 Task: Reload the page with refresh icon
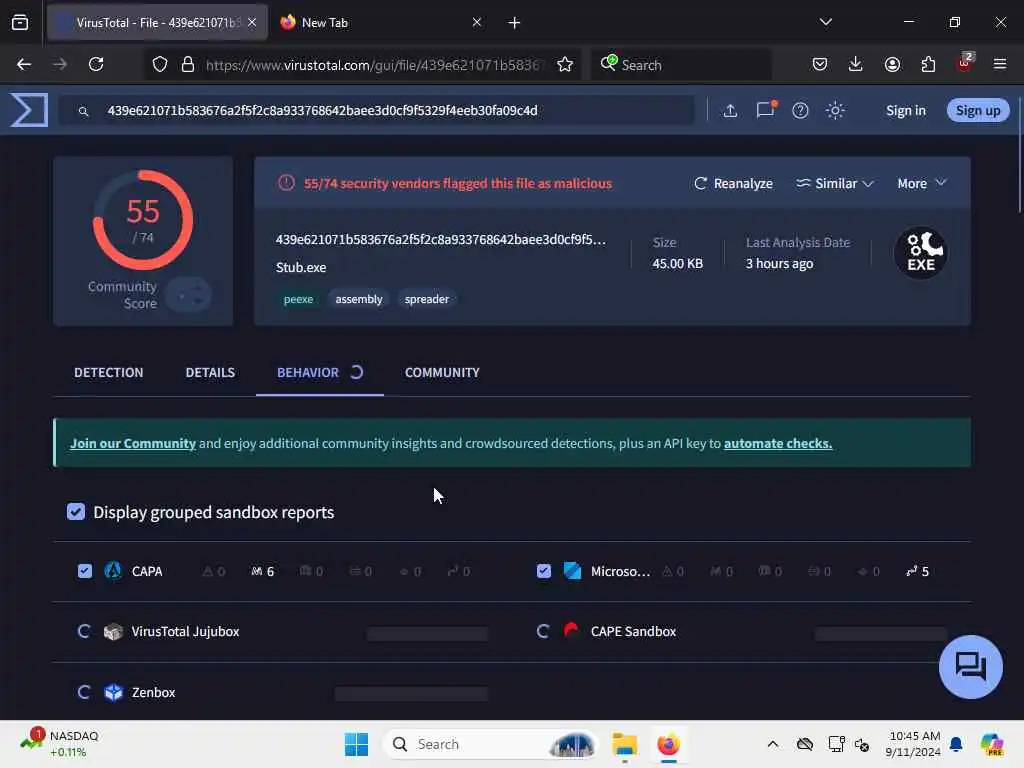pyautogui.click(x=96, y=64)
